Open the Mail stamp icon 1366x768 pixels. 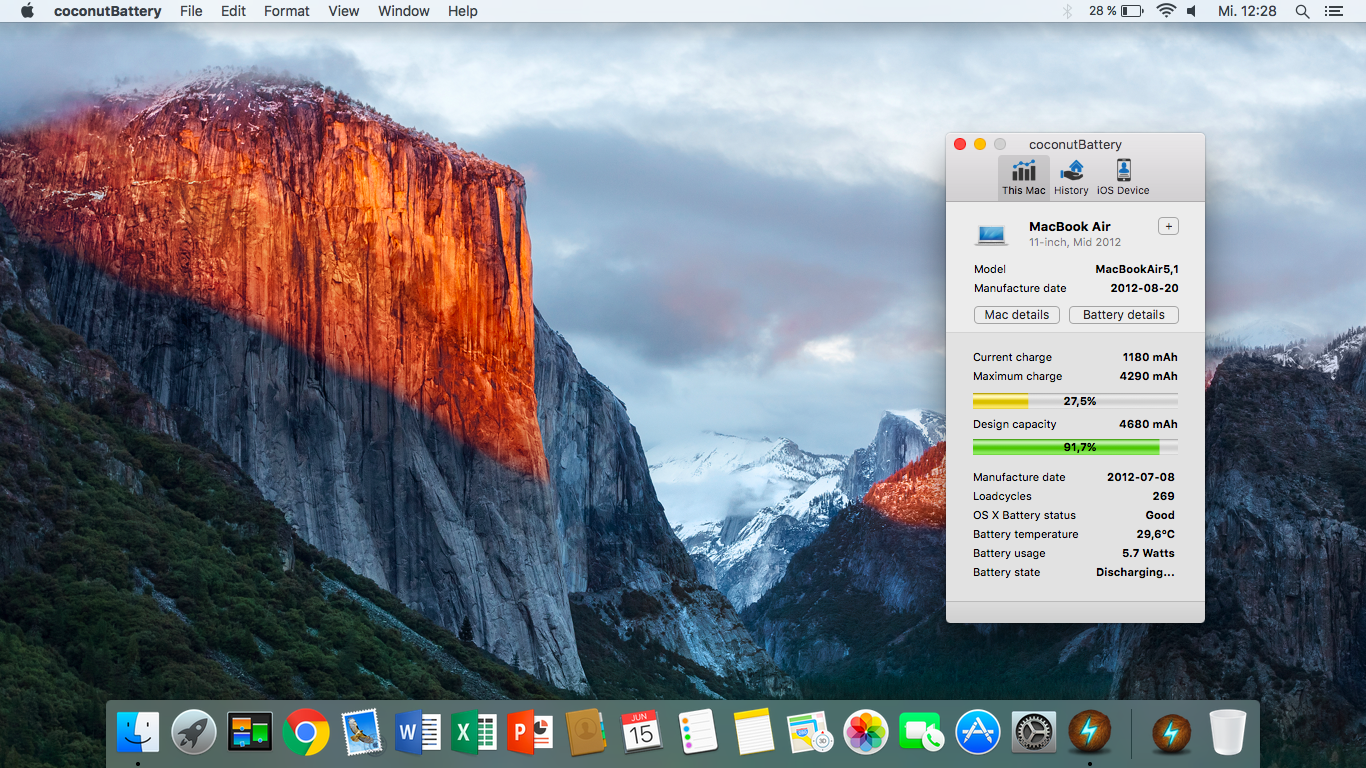(362, 732)
